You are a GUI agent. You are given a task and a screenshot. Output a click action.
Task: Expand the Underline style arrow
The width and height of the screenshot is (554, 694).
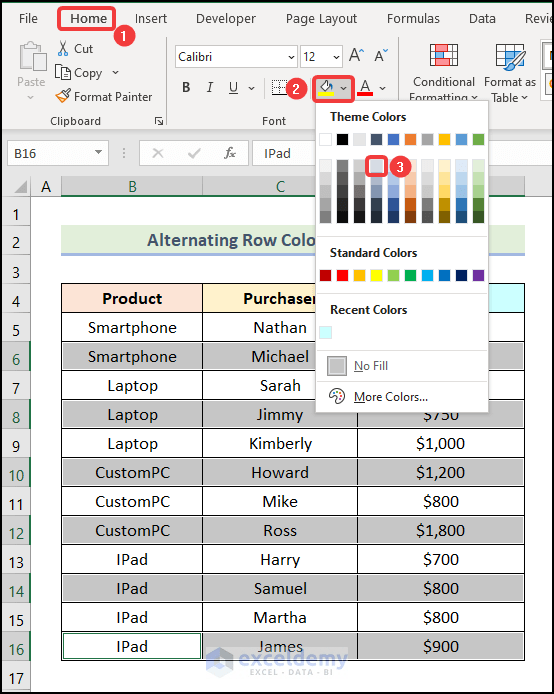click(251, 88)
